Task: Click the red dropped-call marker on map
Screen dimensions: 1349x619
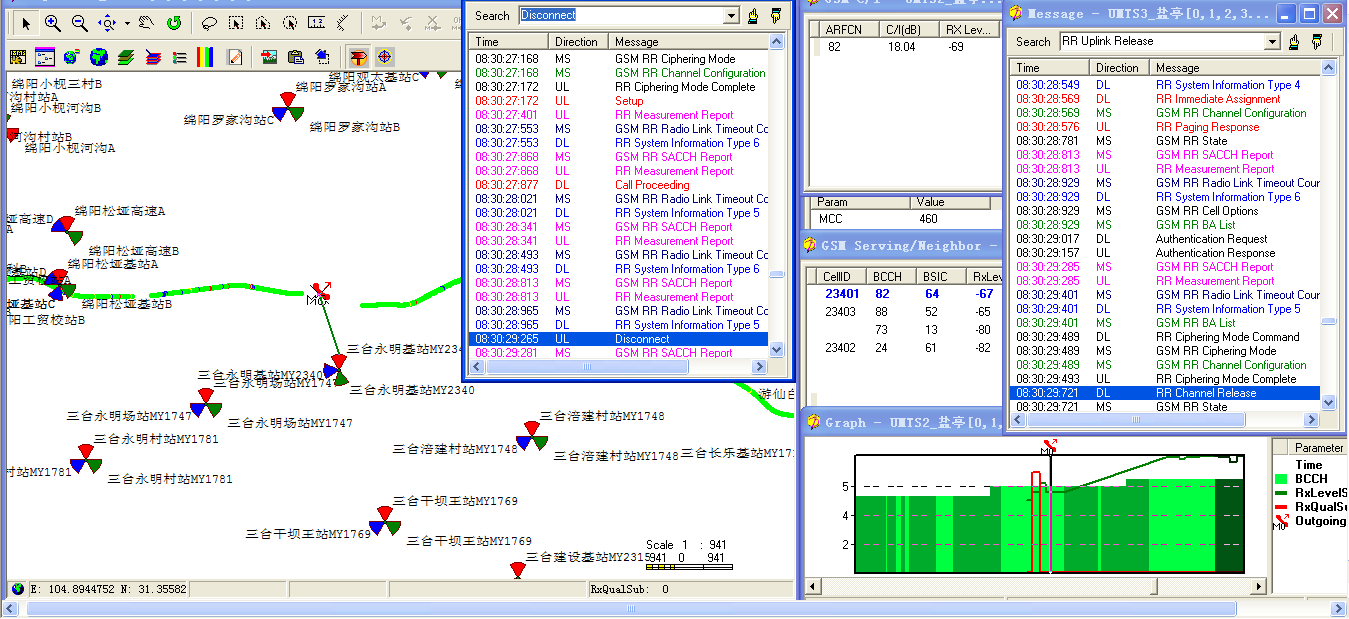Action: click(321, 290)
